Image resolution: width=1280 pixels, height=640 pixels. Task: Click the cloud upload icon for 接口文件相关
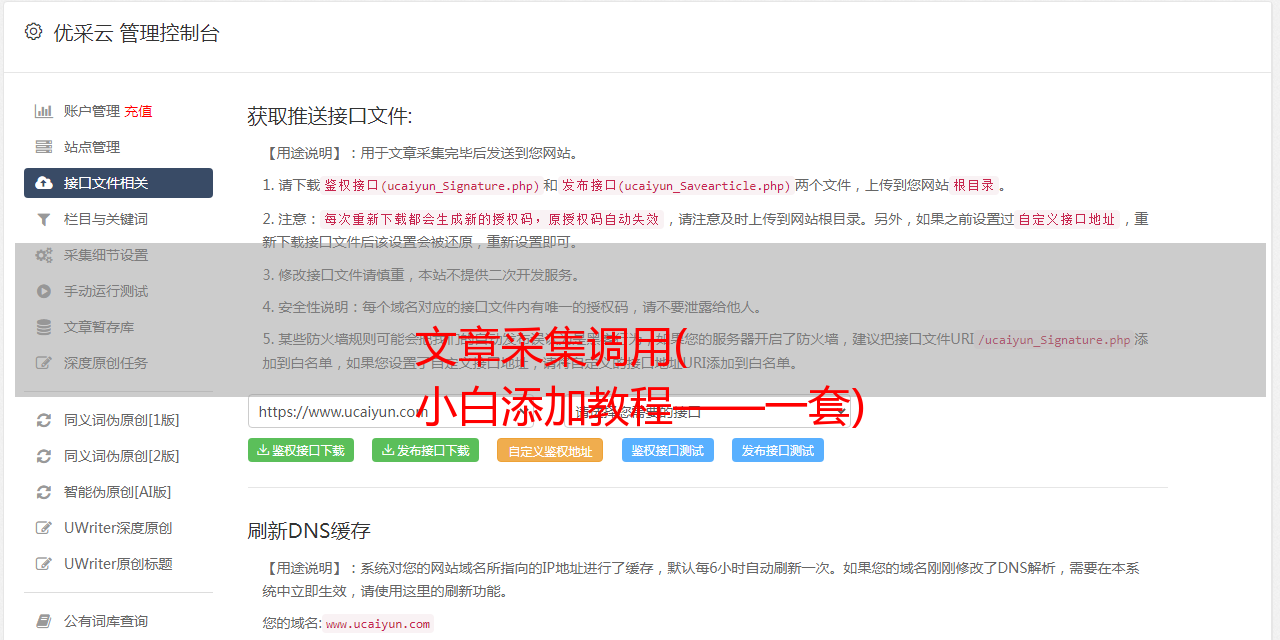pos(44,183)
